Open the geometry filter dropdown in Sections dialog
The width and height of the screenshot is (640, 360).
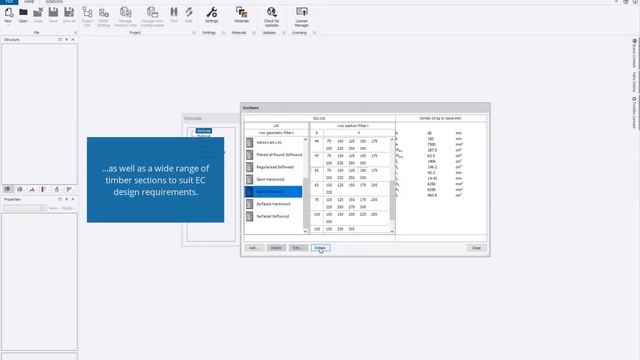click(x=276, y=133)
